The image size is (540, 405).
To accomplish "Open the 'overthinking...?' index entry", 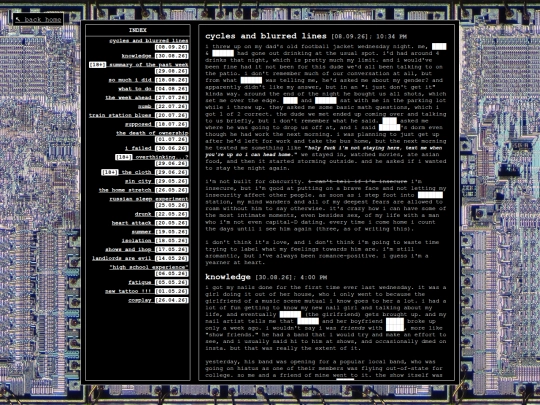I will coord(162,157).
